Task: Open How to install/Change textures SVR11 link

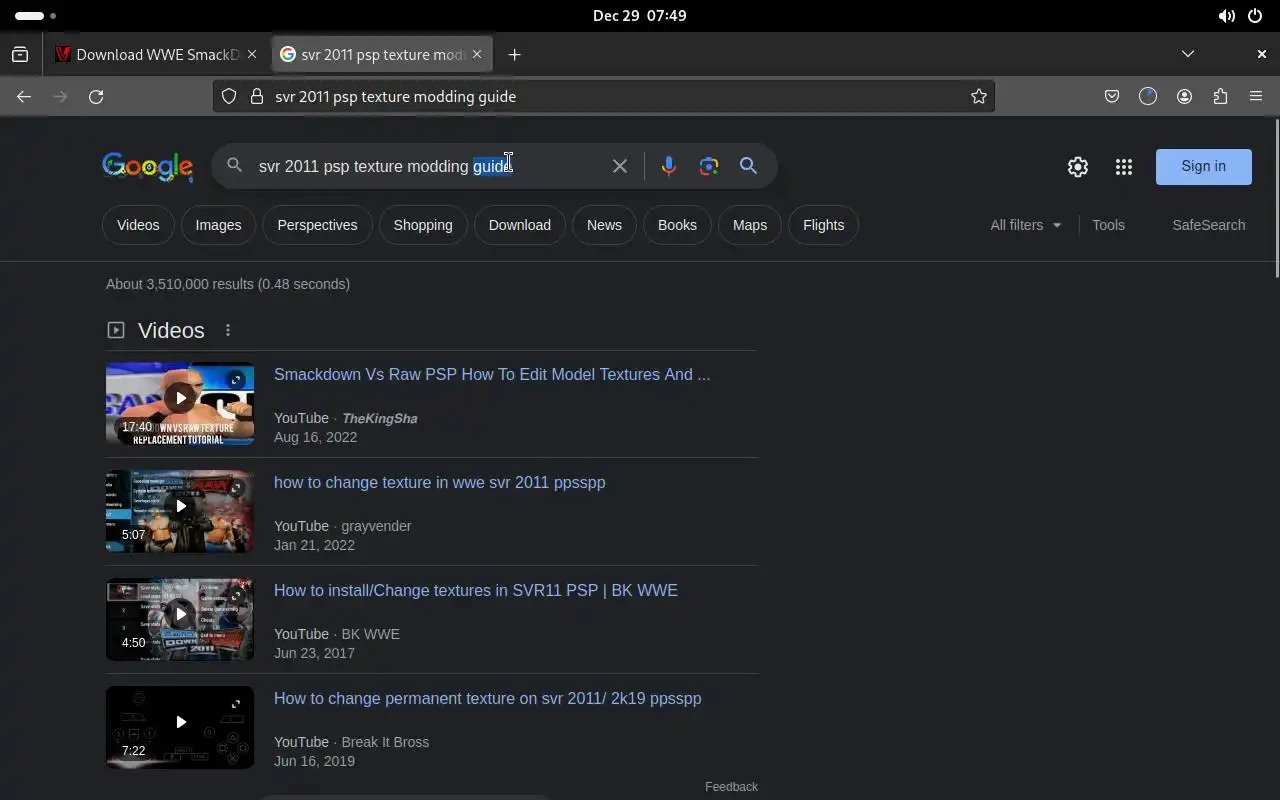Action: click(x=476, y=590)
